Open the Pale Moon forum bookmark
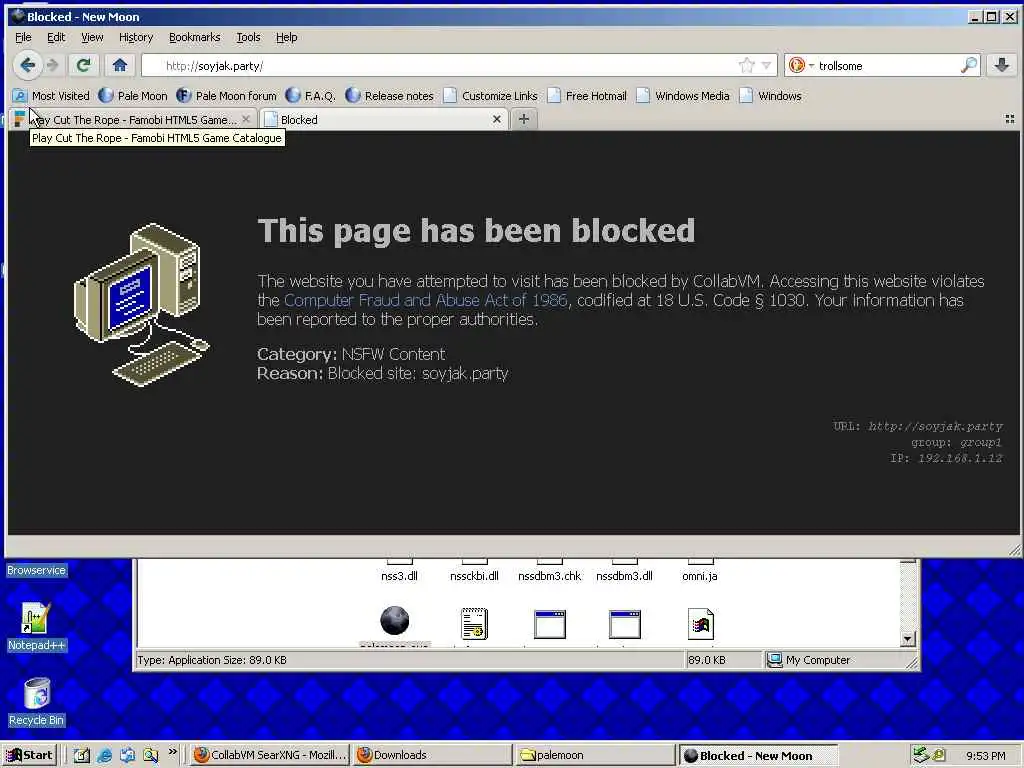Image resolution: width=1024 pixels, height=768 pixels. point(227,96)
